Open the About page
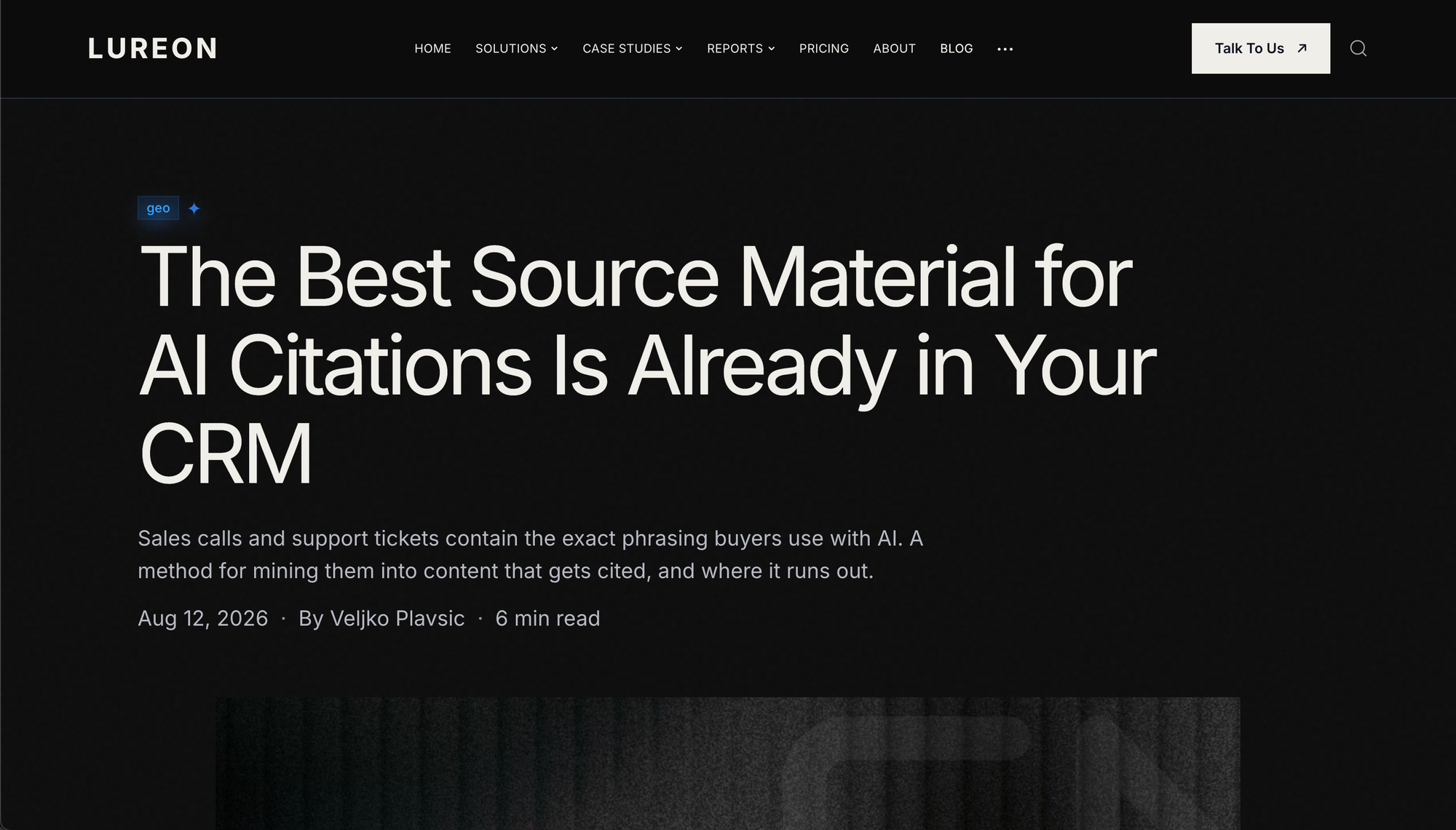 (x=894, y=48)
